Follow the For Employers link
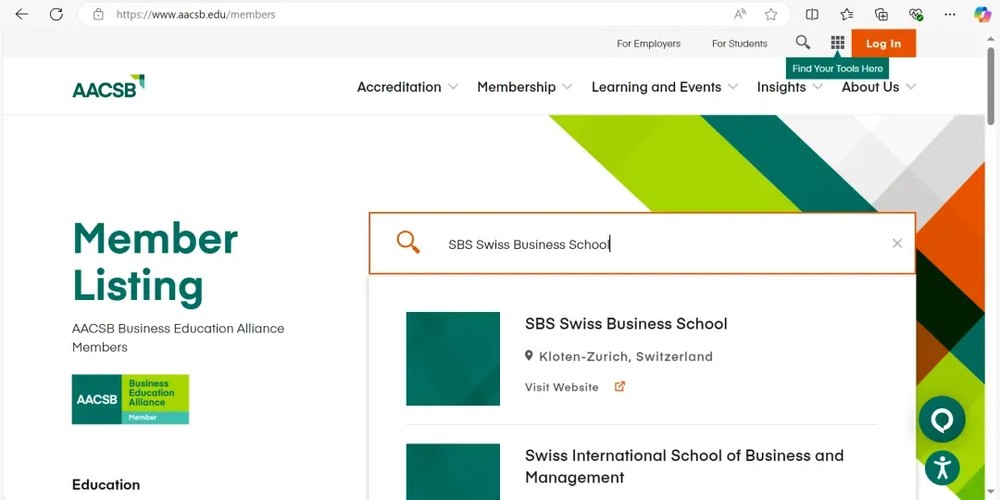Image resolution: width=1000 pixels, height=500 pixels. click(649, 43)
